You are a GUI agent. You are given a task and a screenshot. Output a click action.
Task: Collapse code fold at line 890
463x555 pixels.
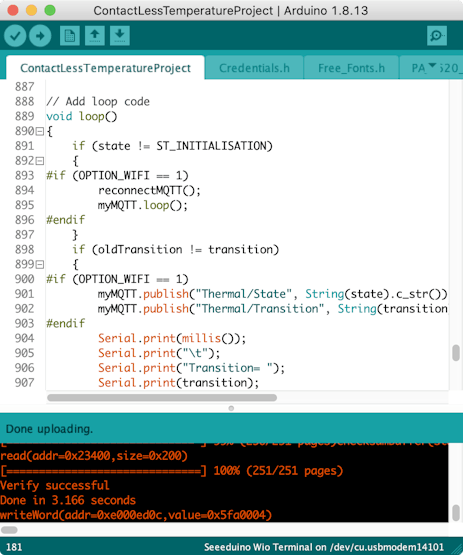[40, 132]
